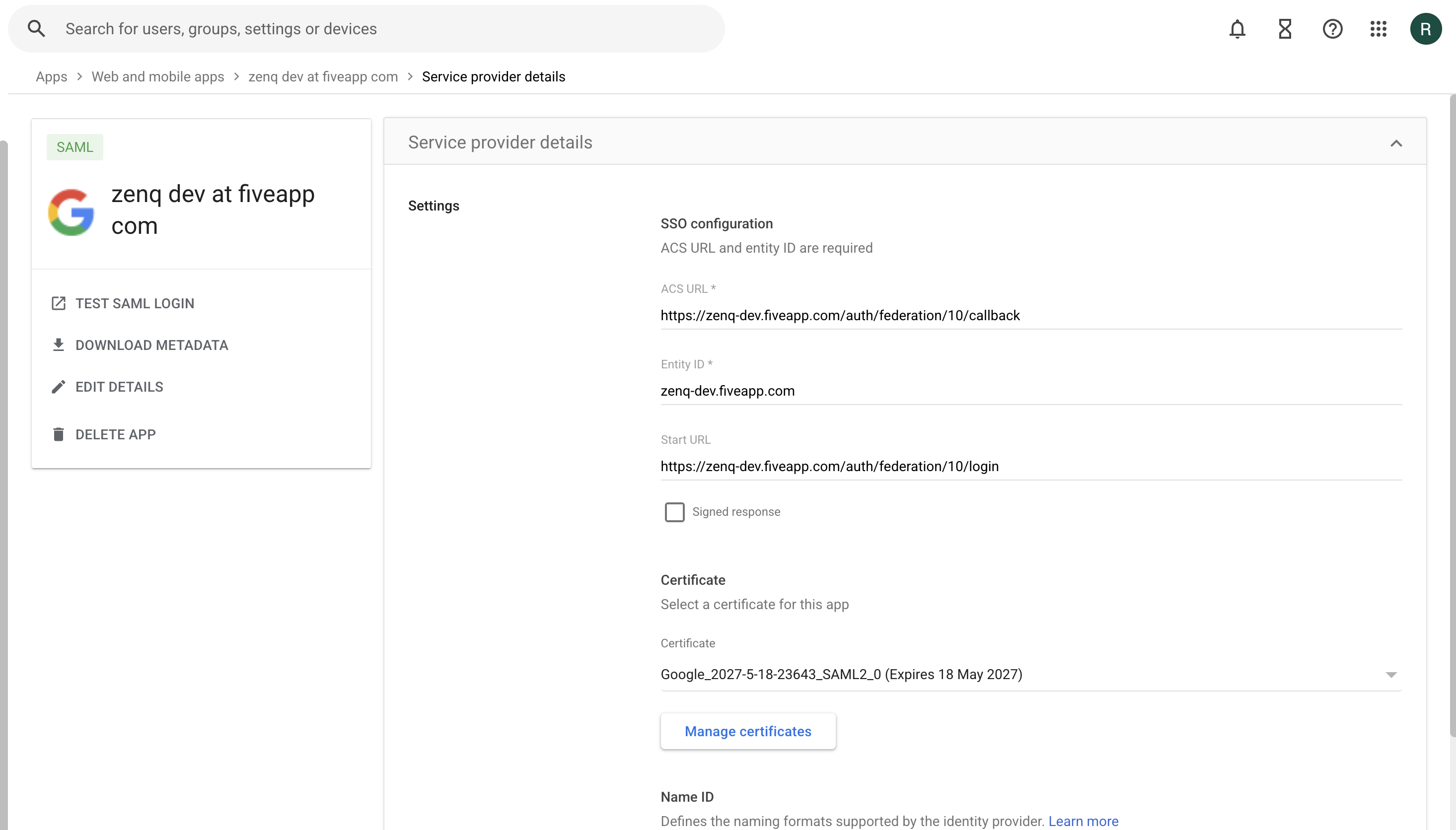Screen dimensions: 1456x830
Task: Click into the Start URL field
Action: tap(1031, 466)
